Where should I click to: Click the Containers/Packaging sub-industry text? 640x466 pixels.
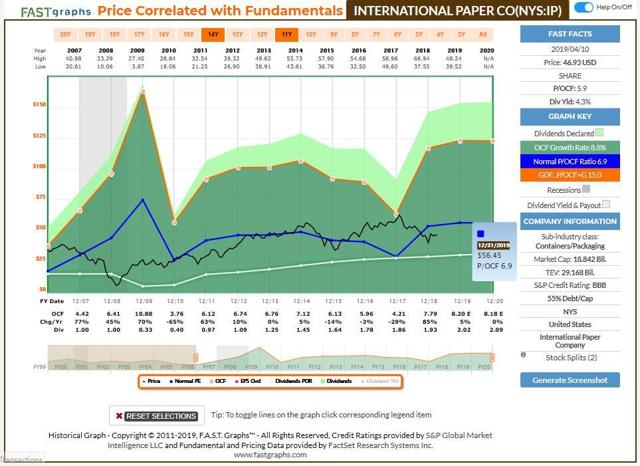point(570,246)
